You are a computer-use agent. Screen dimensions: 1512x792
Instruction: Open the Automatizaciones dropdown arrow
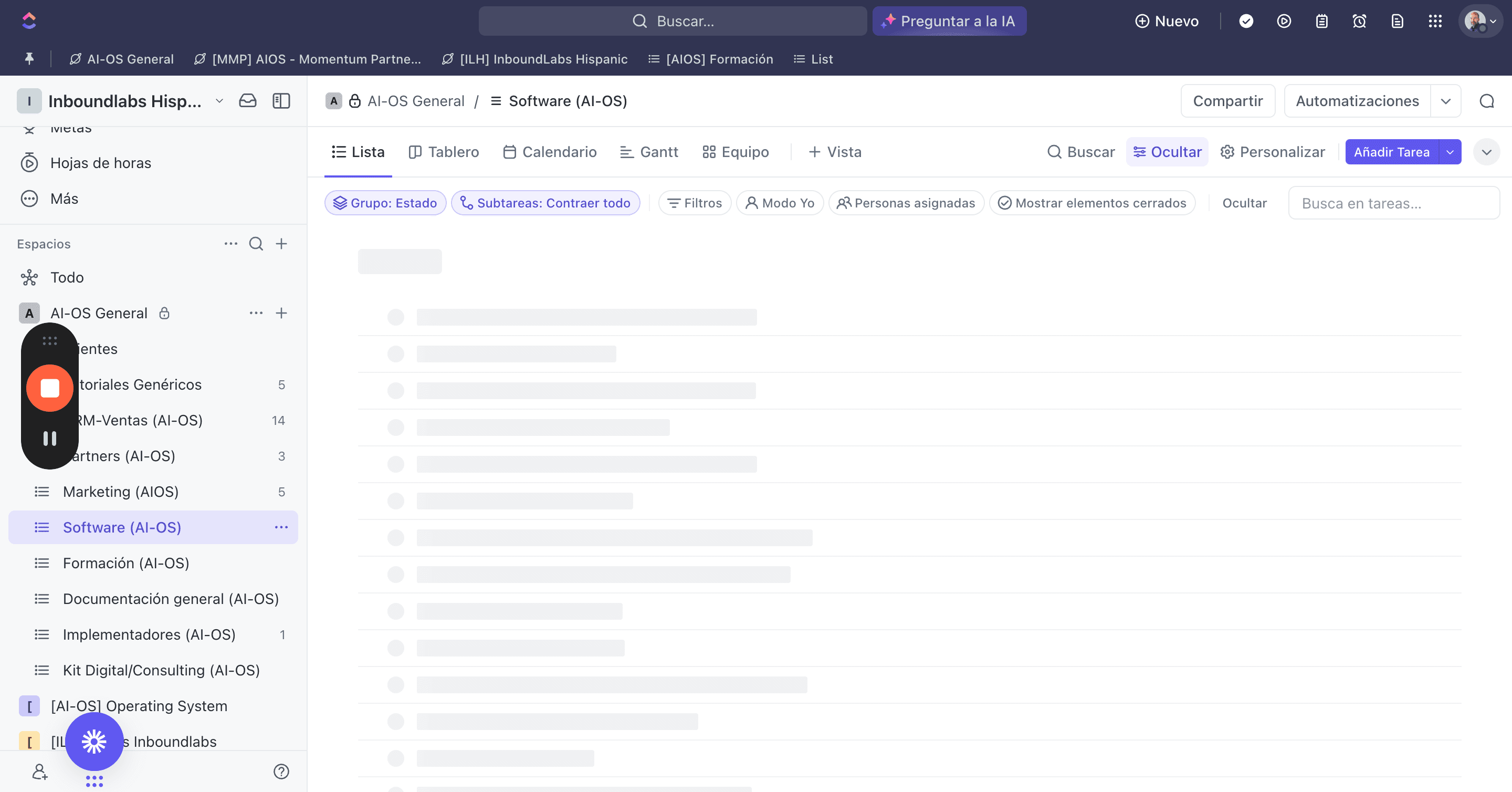coord(1445,101)
